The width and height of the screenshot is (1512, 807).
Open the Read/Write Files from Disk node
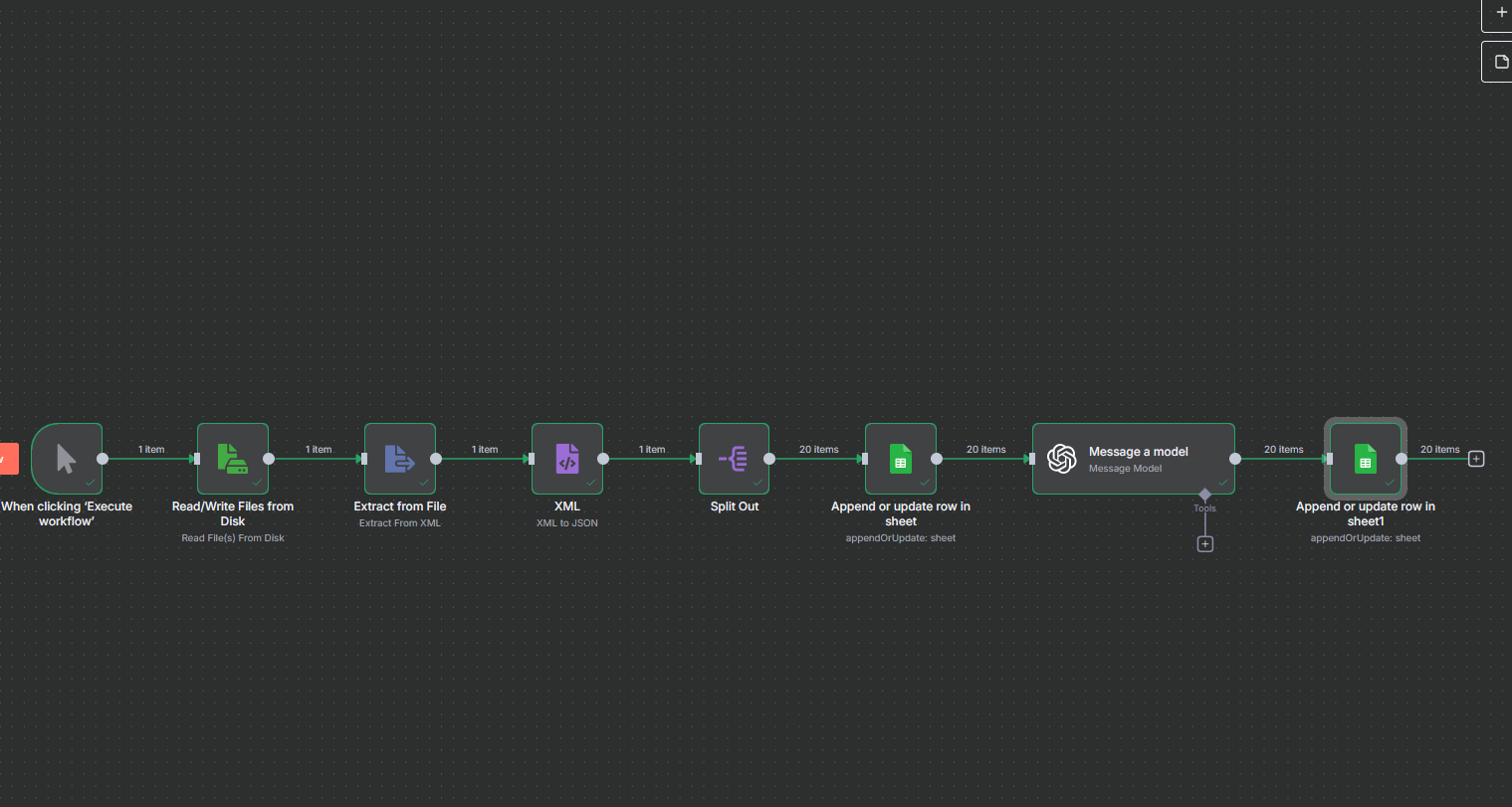tap(233, 459)
